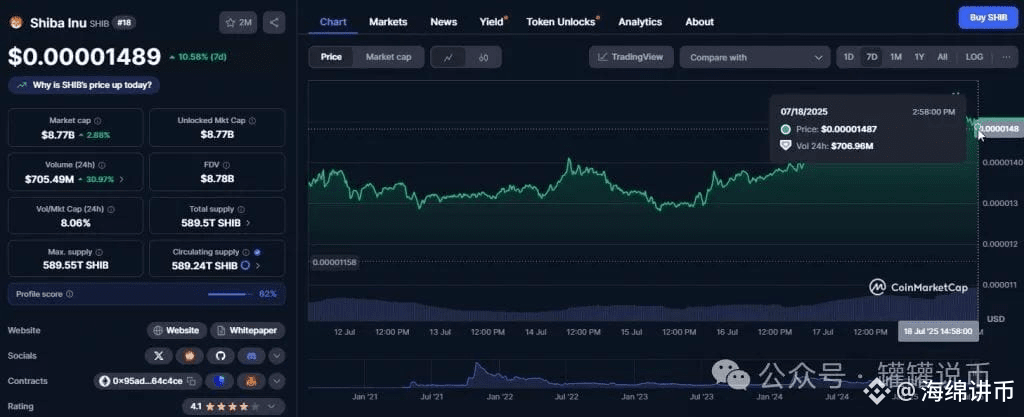Select the All time range
The width and height of the screenshot is (1024, 417).
tap(942, 57)
